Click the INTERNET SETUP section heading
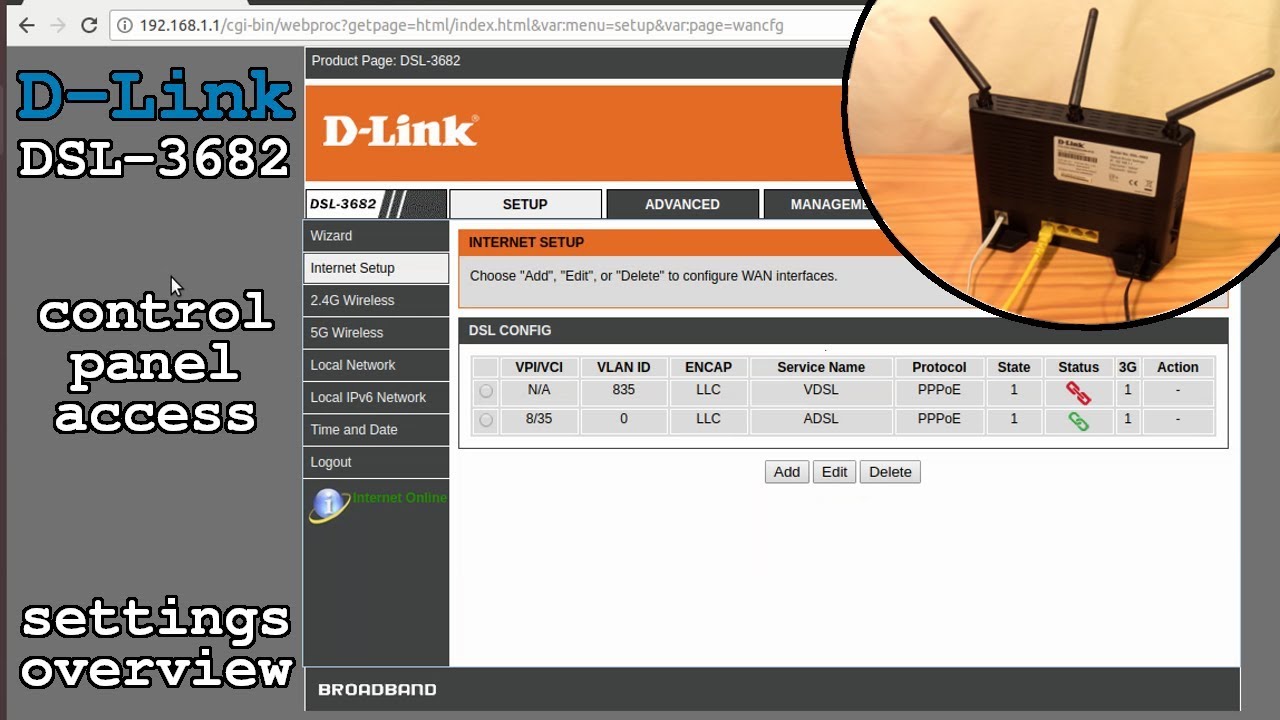Viewport: 1280px width, 720px height. [526, 242]
